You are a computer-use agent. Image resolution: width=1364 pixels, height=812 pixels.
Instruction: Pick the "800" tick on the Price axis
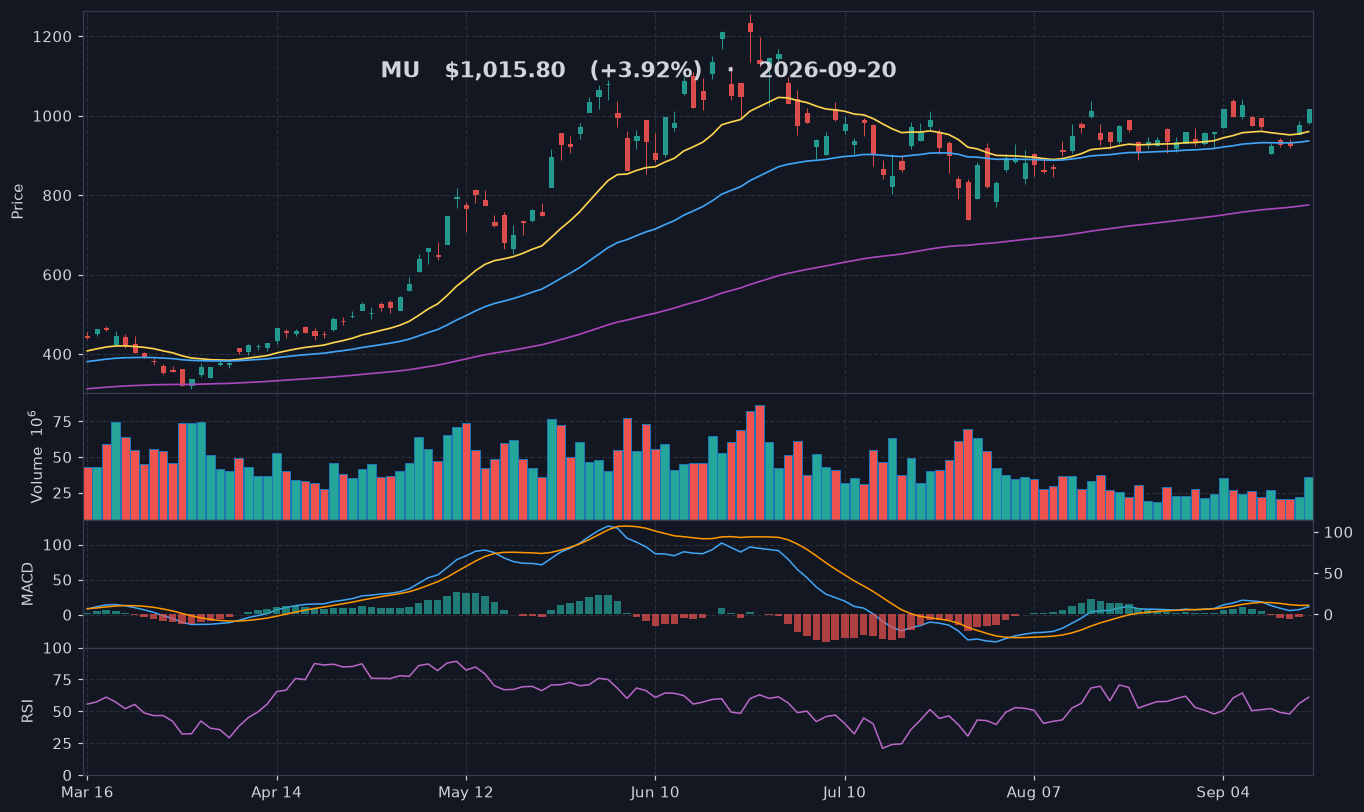pos(58,196)
